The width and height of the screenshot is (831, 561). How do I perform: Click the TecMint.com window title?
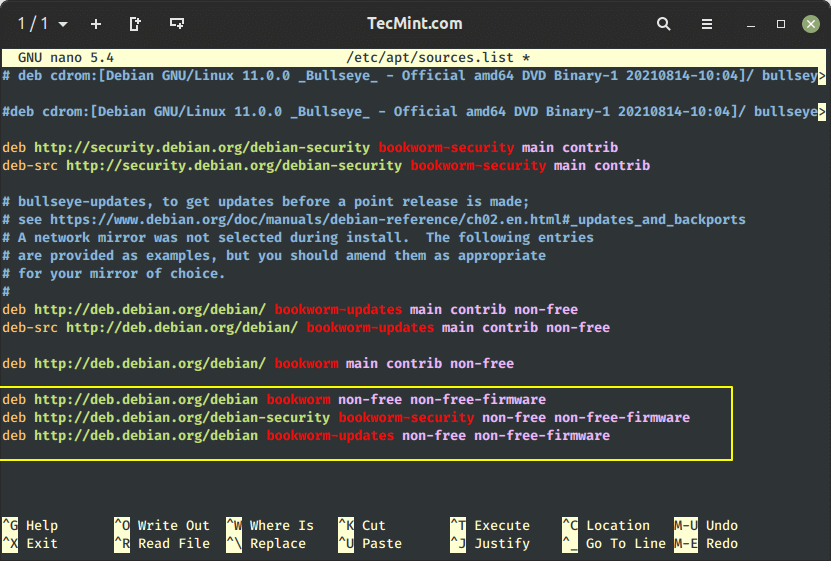[x=414, y=24]
